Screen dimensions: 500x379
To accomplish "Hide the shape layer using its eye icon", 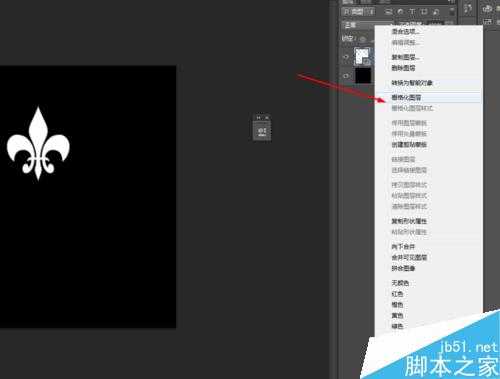I will (x=346, y=57).
